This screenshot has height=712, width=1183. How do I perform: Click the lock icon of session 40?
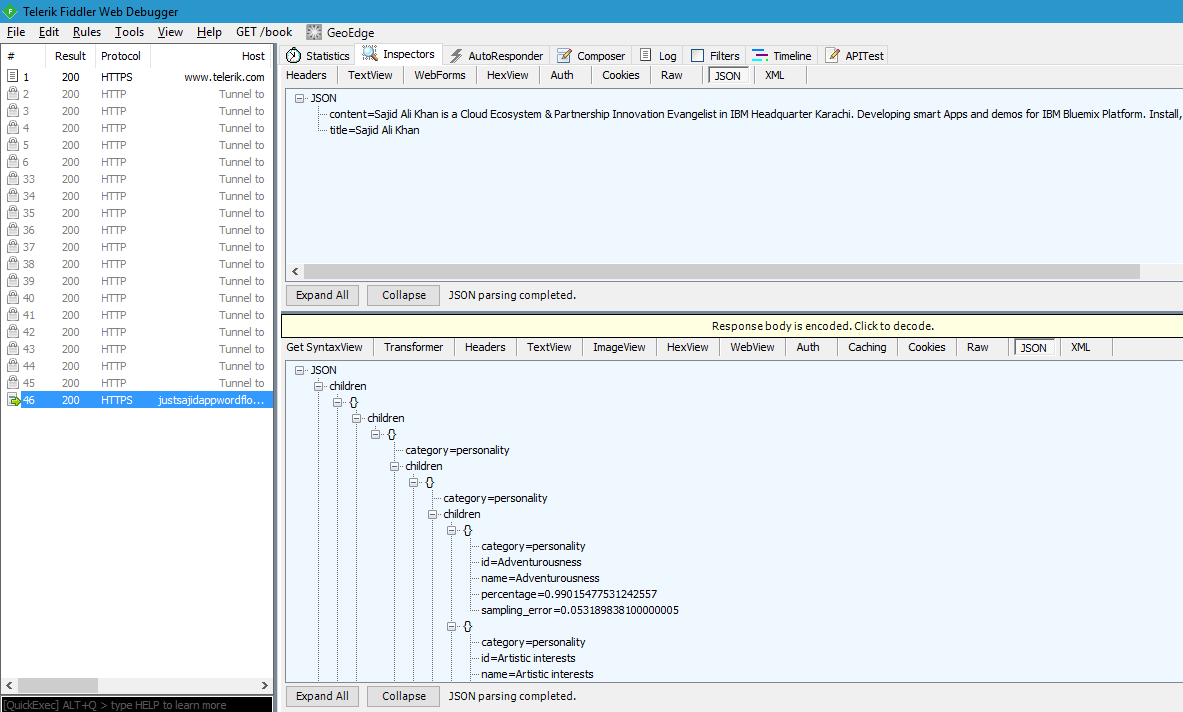click(x=13, y=297)
